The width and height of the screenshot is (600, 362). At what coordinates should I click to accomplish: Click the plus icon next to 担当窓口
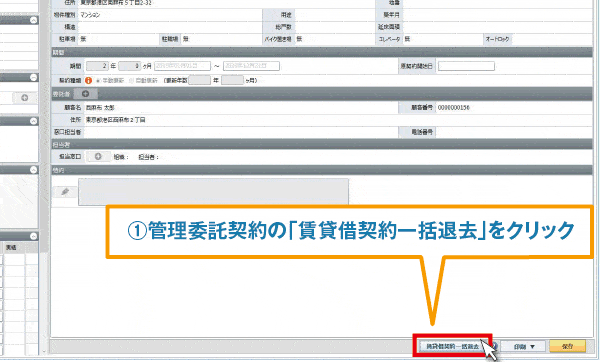[98, 157]
